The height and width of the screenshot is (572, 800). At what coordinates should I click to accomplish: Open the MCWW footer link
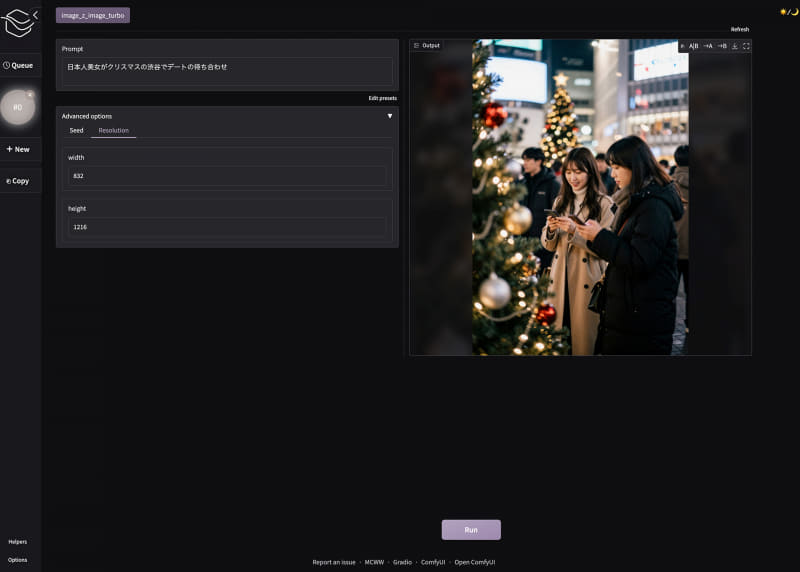(x=374, y=562)
